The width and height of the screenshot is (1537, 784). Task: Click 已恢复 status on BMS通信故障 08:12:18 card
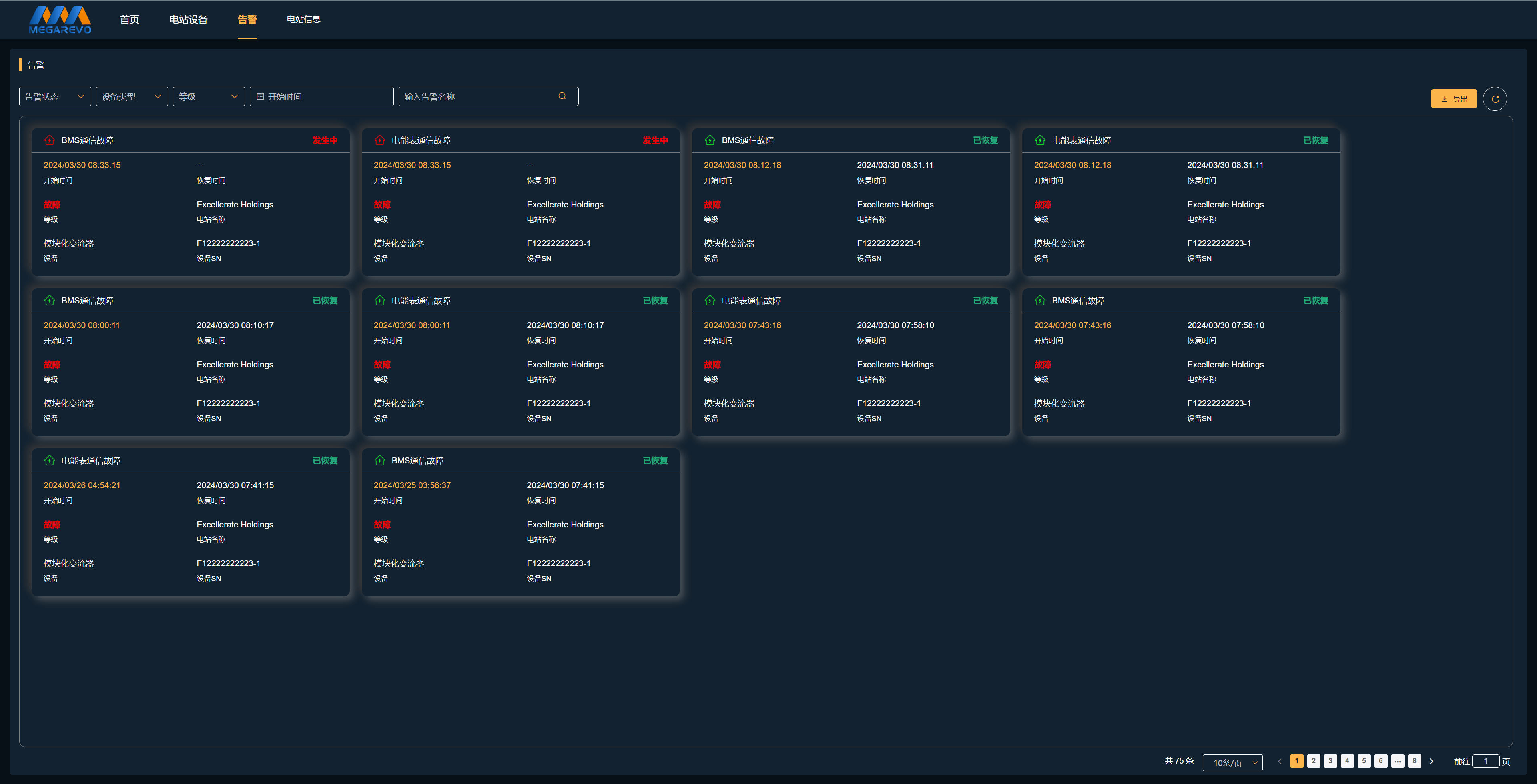[x=985, y=140]
